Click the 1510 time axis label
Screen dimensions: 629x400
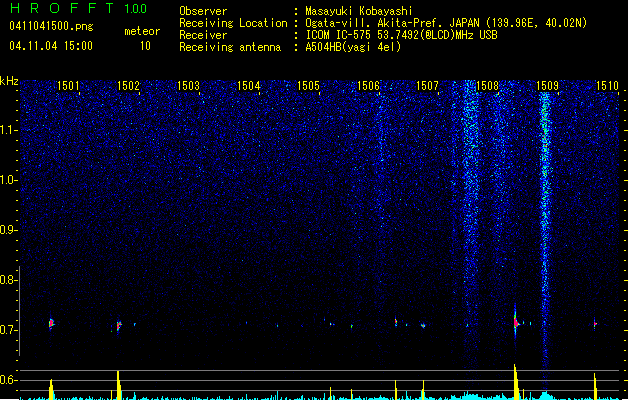[607, 85]
